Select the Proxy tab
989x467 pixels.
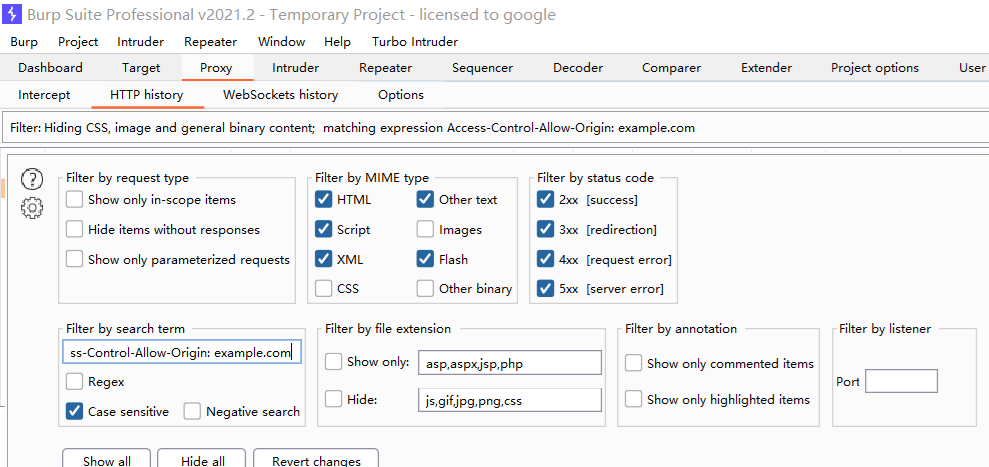(x=216, y=68)
